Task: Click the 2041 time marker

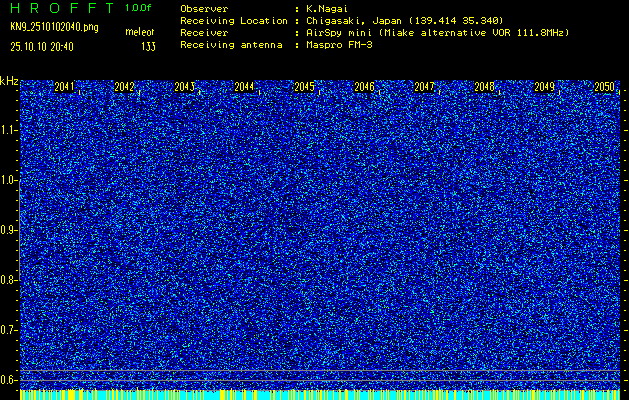Action: (64, 88)
